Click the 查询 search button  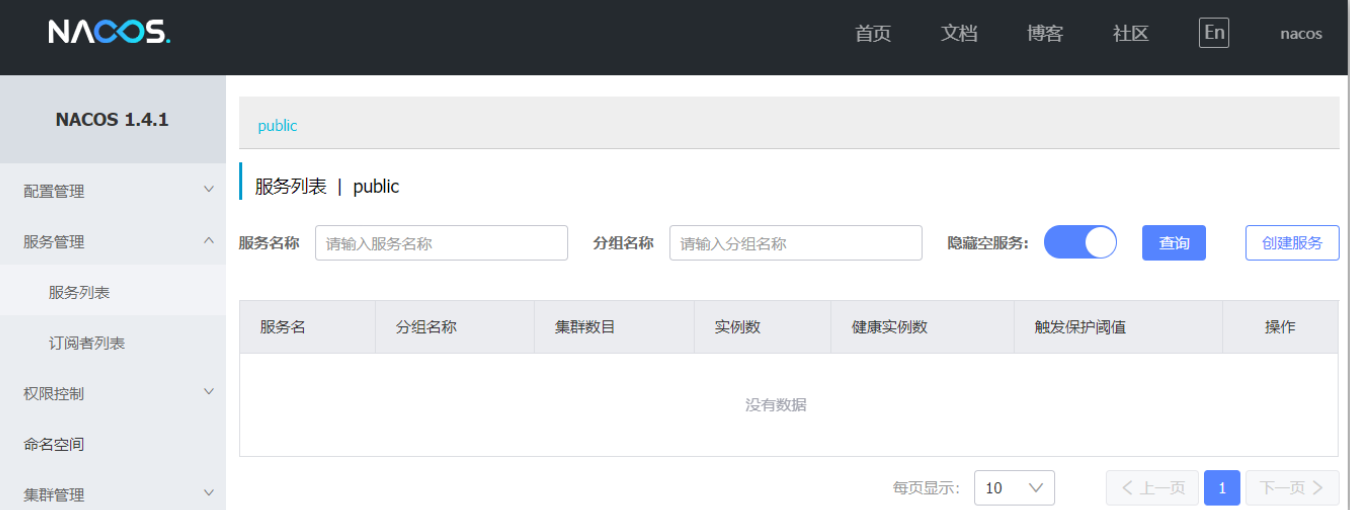[x=1173, y=243]
